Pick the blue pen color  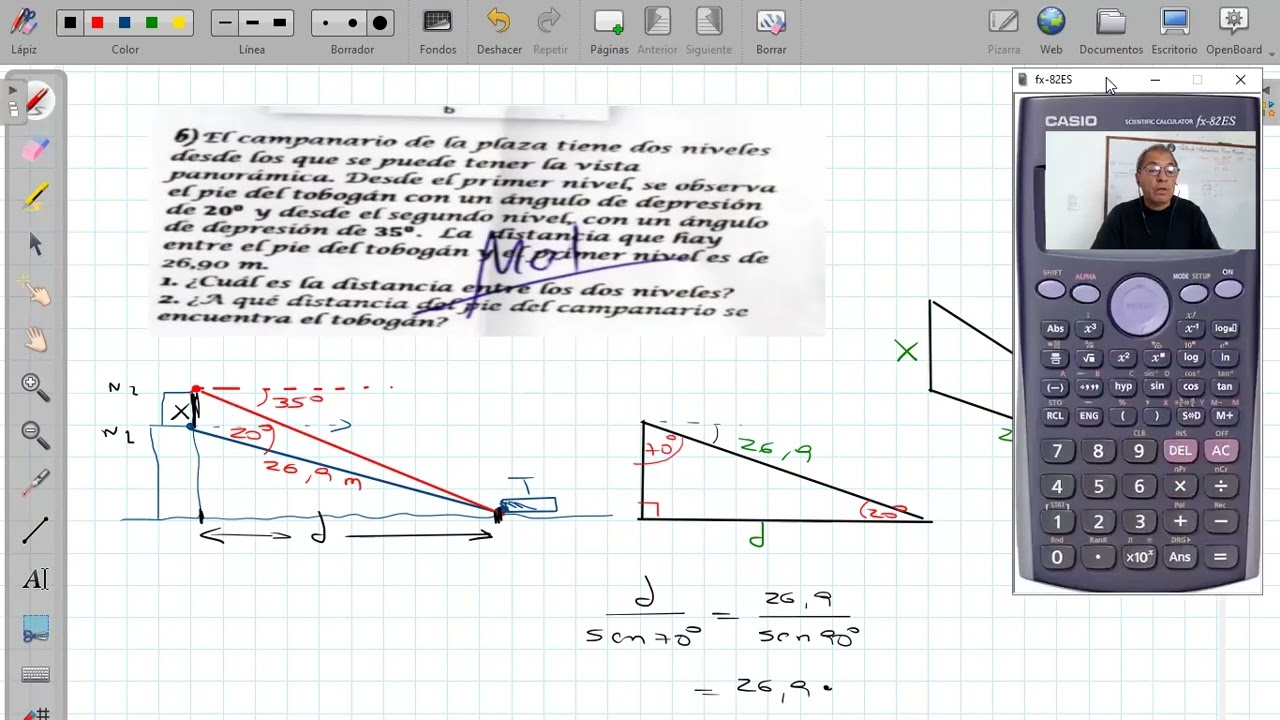124,23
